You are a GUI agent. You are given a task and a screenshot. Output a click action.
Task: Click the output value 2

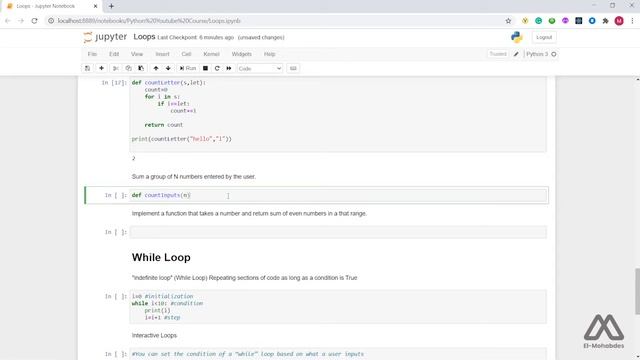[x=133, y=158]
